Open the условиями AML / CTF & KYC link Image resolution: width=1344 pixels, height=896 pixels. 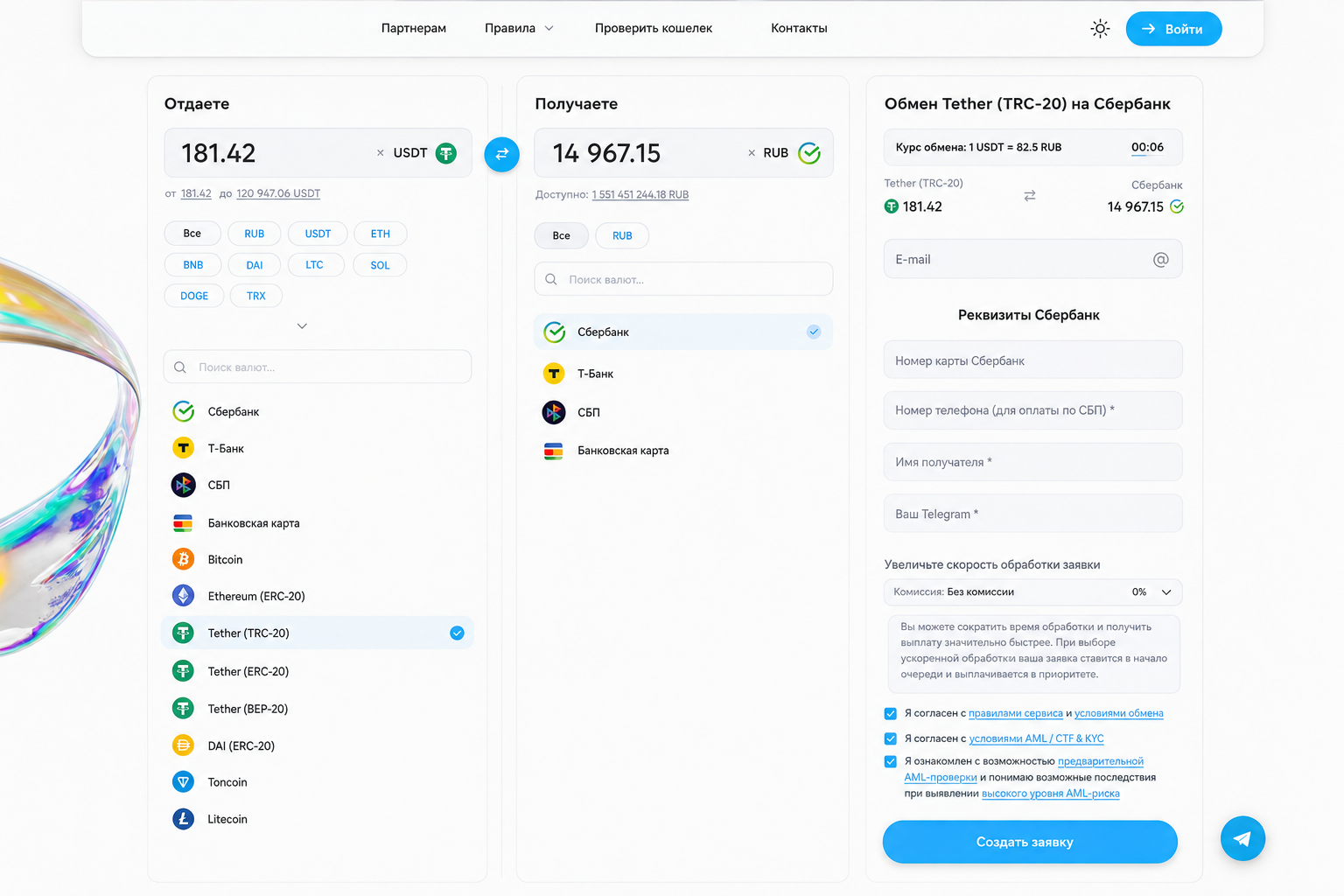tap(1036, 738)
